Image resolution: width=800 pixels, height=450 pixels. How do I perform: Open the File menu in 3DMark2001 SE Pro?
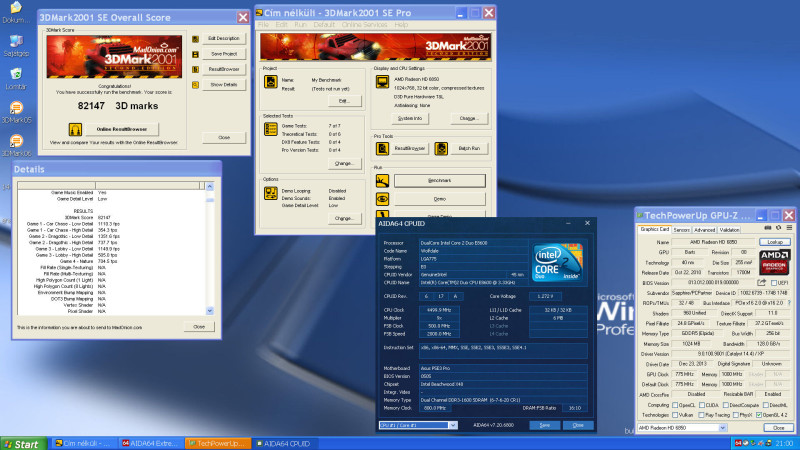(x=263, y=24)
